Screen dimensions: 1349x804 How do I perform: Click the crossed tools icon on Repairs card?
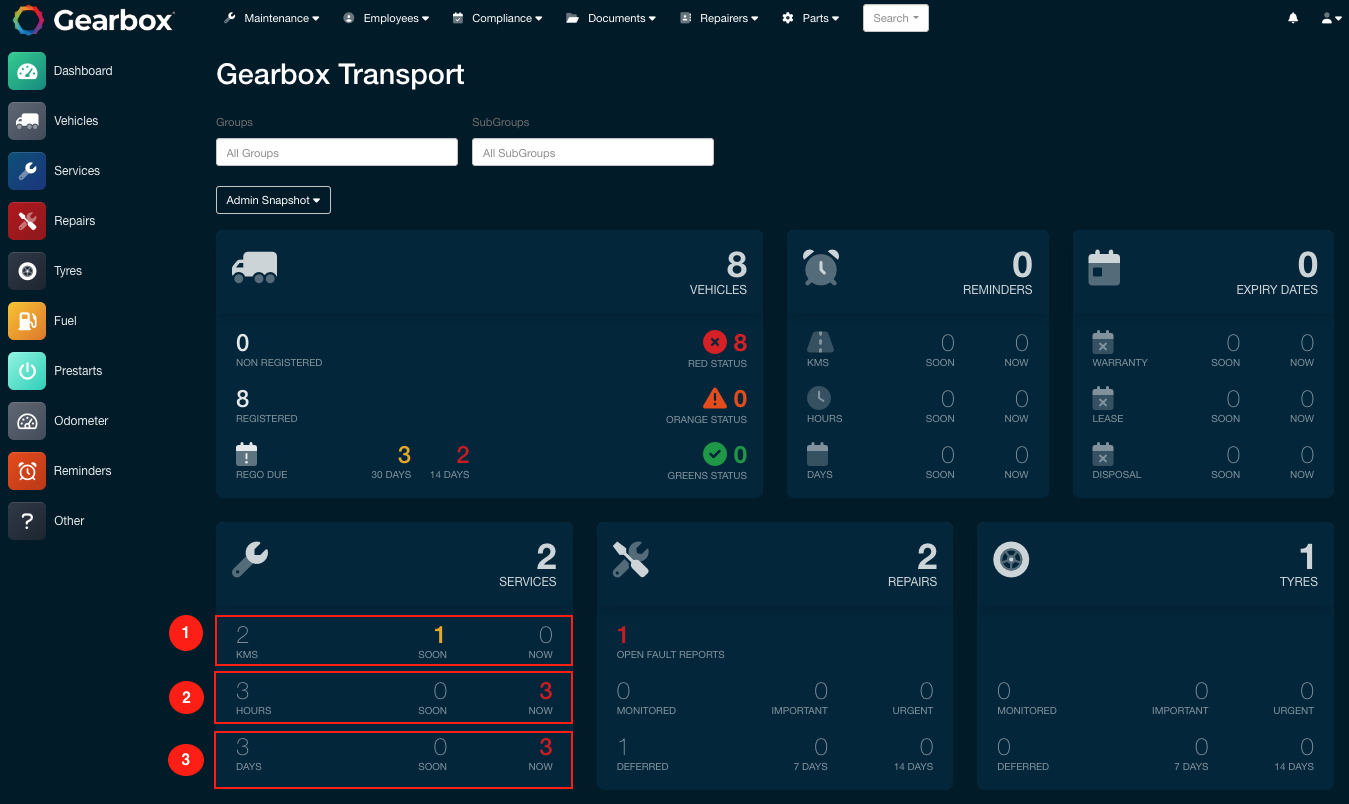coord(631,559)
